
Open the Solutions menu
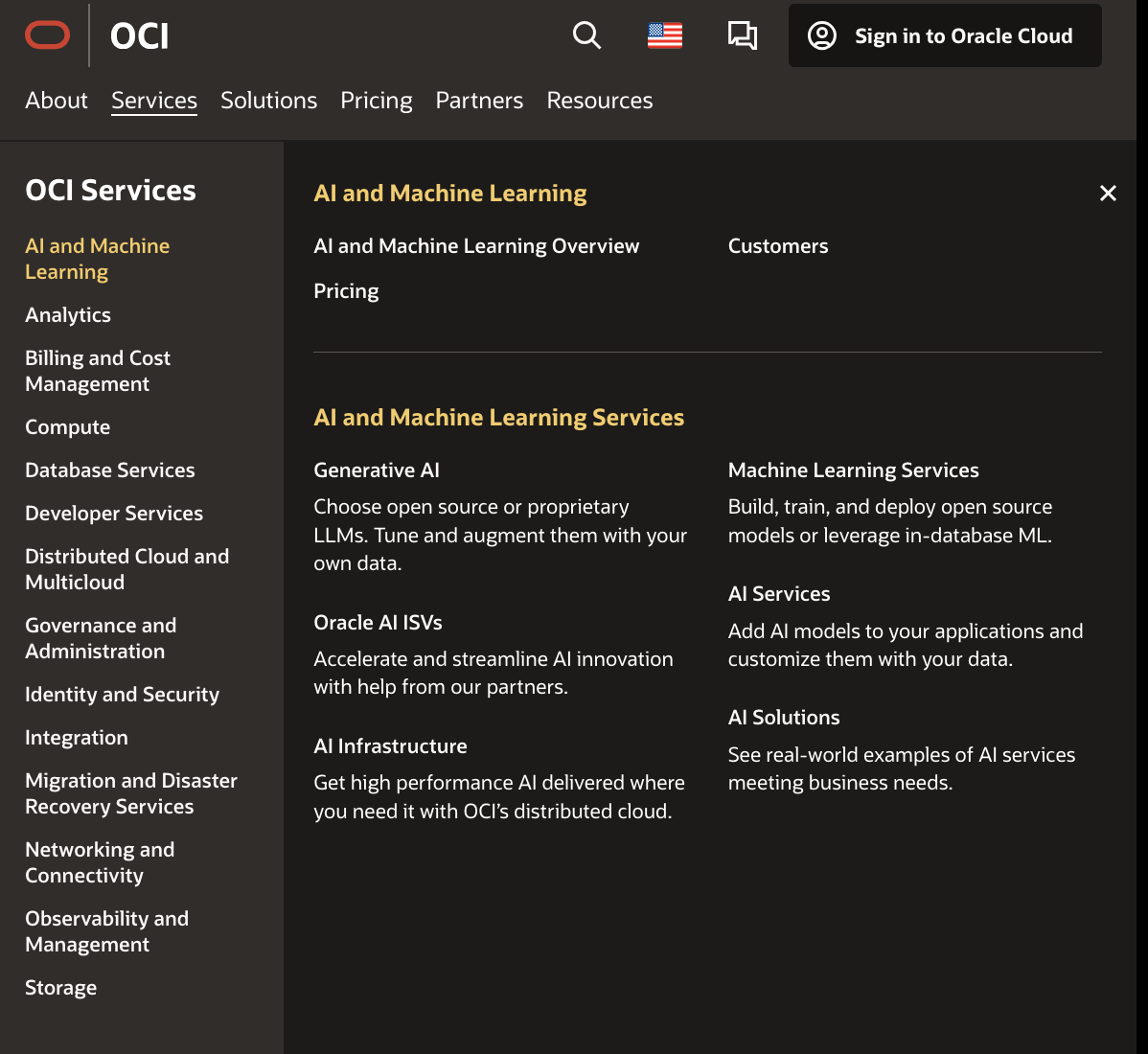(x=268, y=101)
